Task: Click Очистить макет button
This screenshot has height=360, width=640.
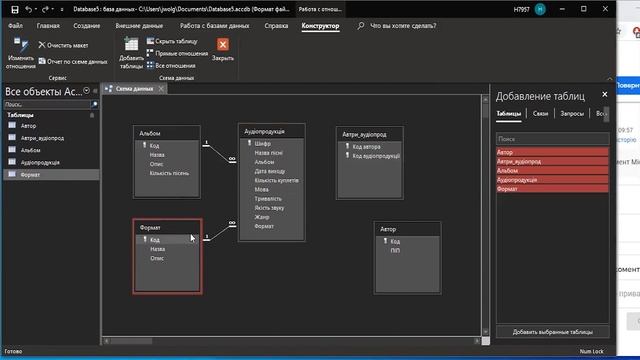Action: point(63,45)
